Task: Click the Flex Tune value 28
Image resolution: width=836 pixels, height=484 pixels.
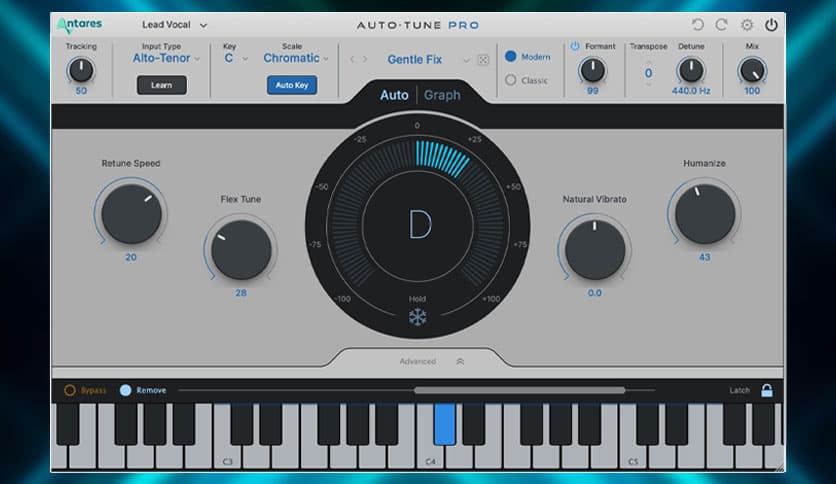Action: tap(241, 293)
